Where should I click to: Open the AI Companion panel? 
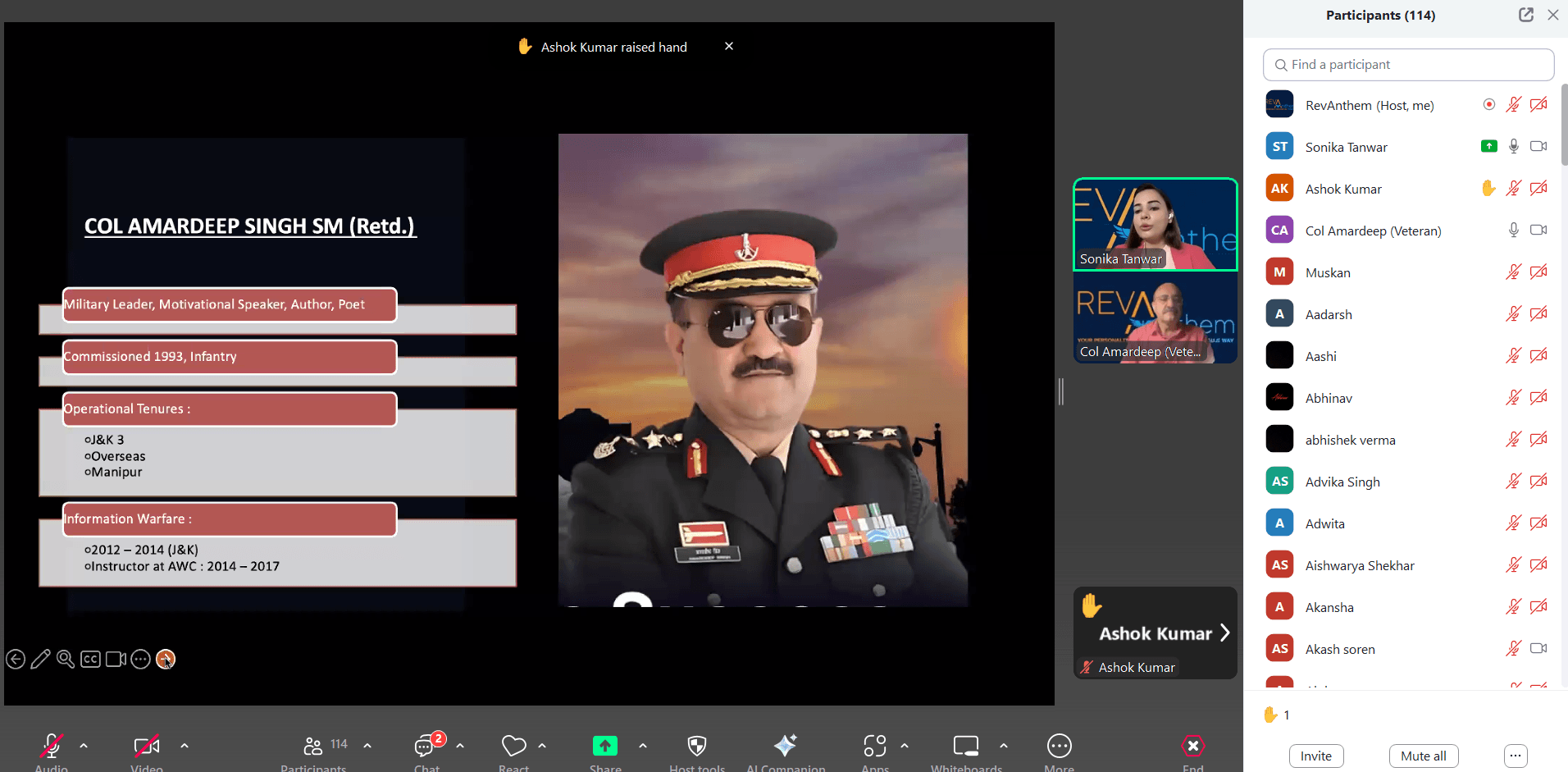click(x=785, y=747)
